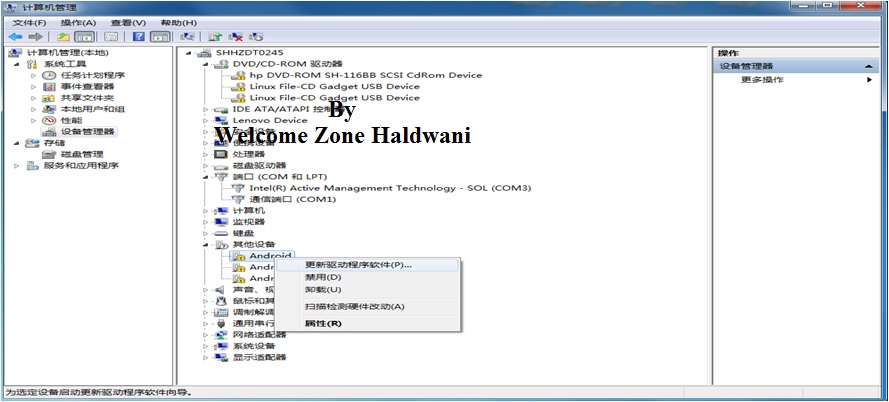889x402 pixels.
Task: Choose 属性(R) in context menu
Action: pyautogui.click(x=367, y=324)
